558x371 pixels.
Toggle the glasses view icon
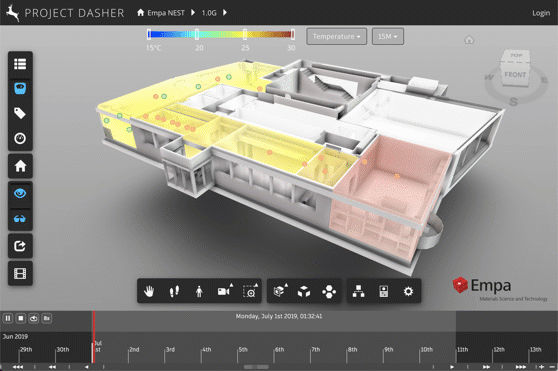[x=20, y=219]
